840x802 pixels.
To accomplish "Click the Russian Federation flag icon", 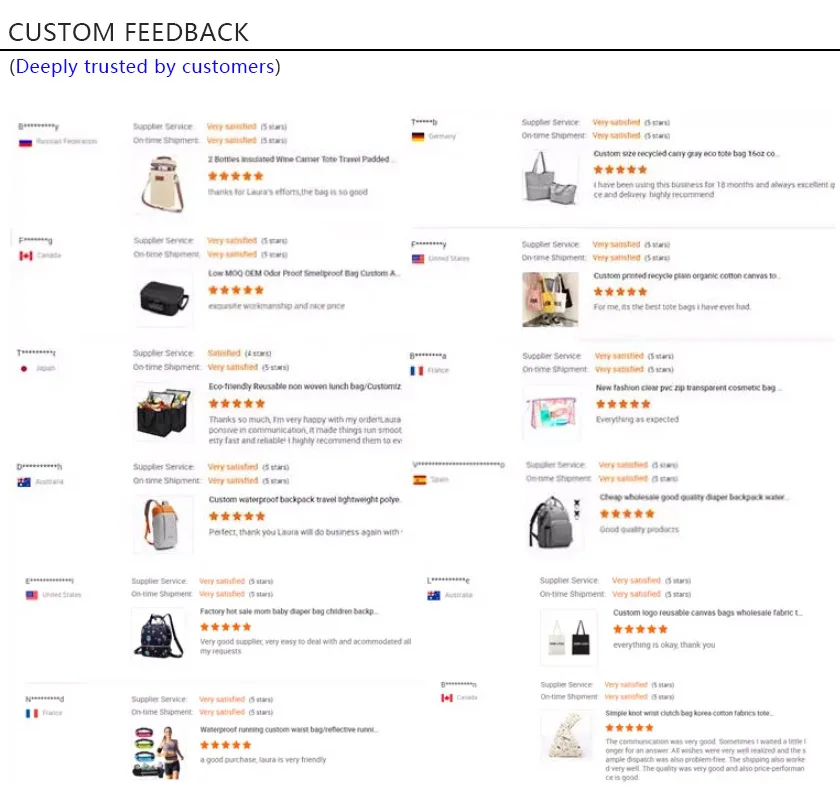I will tap(25, 143).
